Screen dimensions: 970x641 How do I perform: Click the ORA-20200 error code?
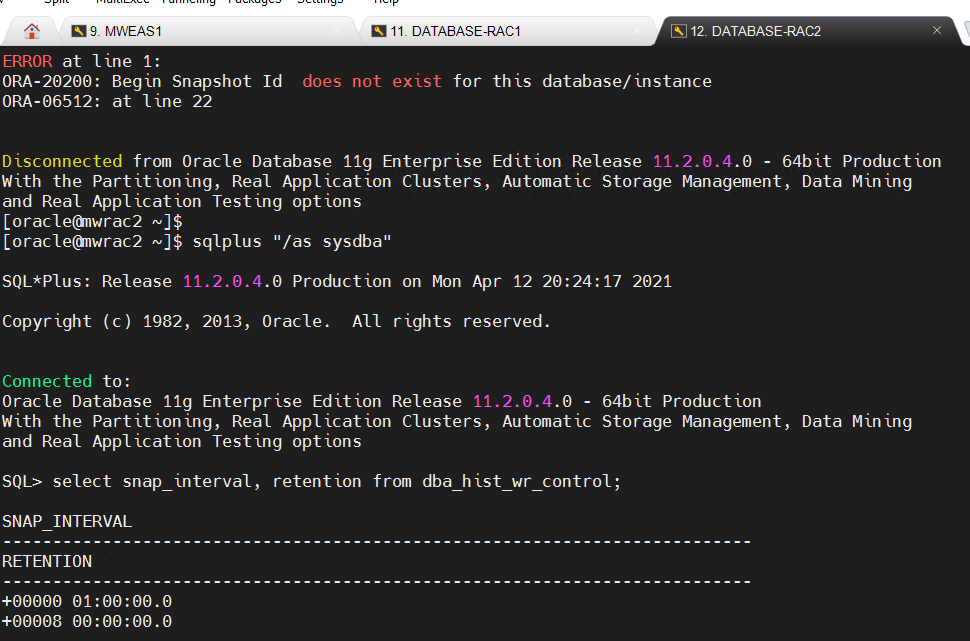pos(47,81)
